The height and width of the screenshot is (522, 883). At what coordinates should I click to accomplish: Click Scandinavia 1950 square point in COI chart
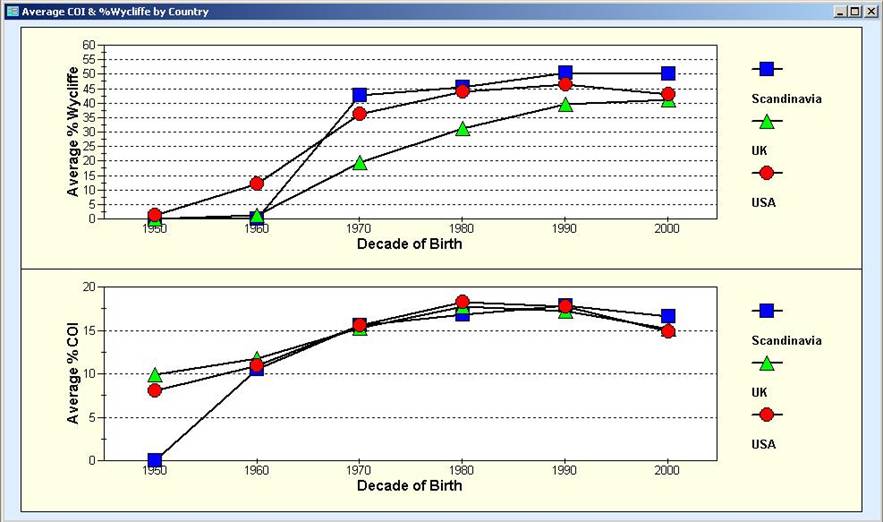pos(154,460)
